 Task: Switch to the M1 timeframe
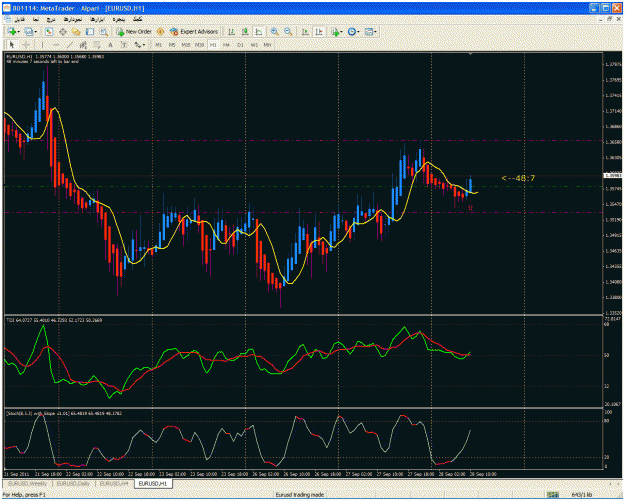coord(159,45)
